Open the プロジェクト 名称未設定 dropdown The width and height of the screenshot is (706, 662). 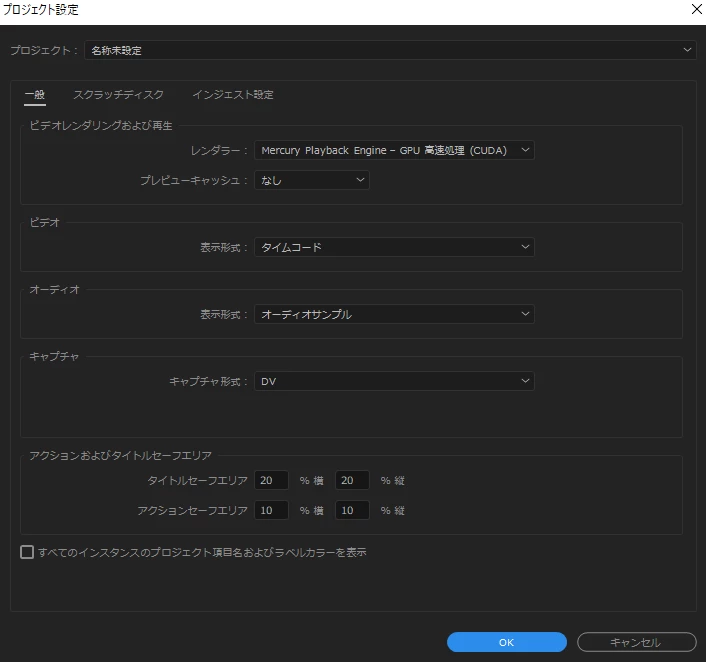390,50
